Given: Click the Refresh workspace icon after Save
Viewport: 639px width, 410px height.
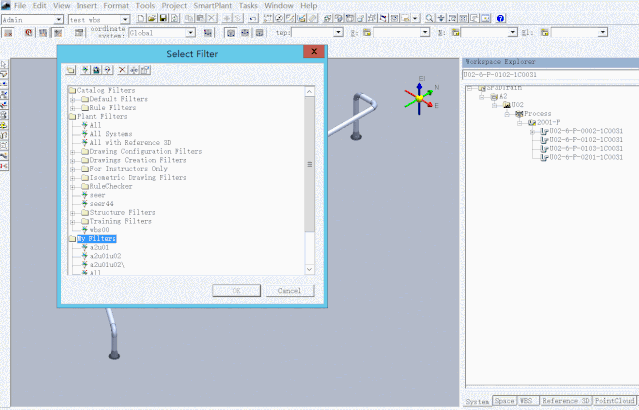Looking at the screenshot, I should point(174,18).
